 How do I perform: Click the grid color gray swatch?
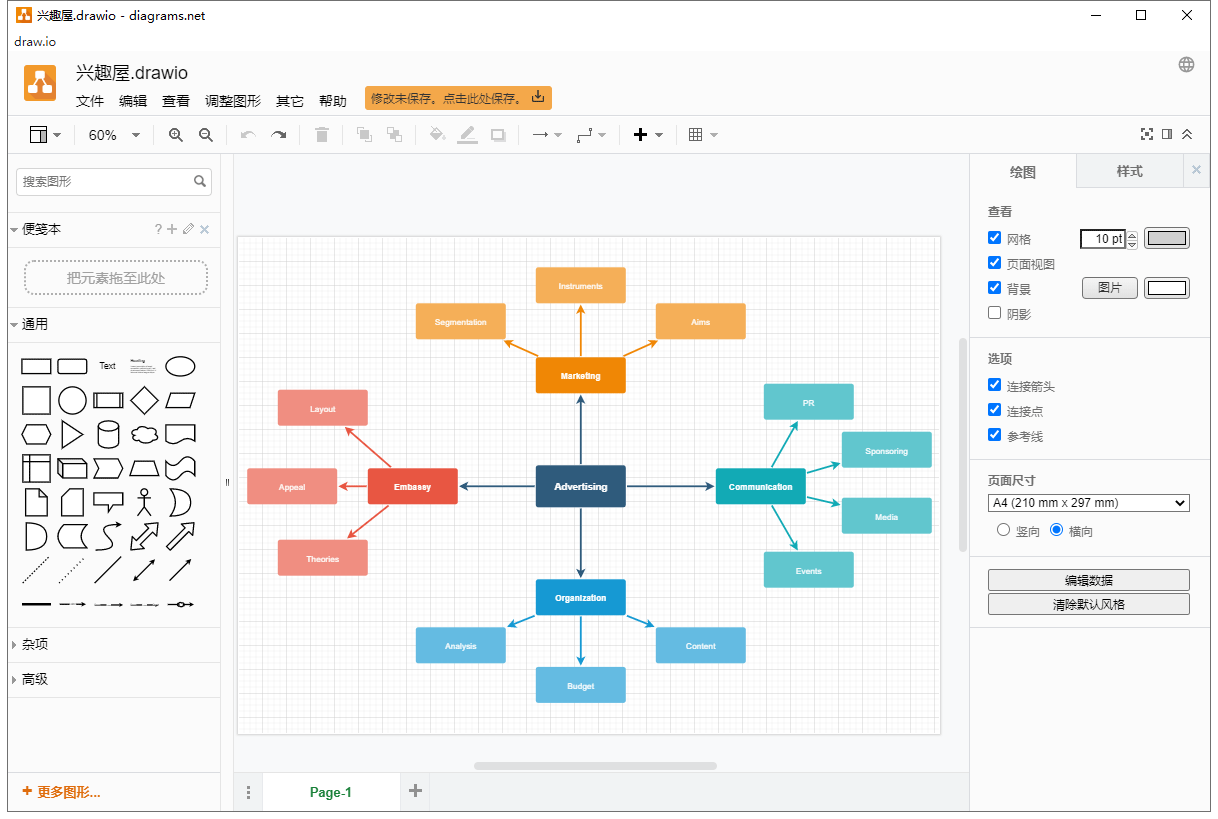[x=1167, y=238]
